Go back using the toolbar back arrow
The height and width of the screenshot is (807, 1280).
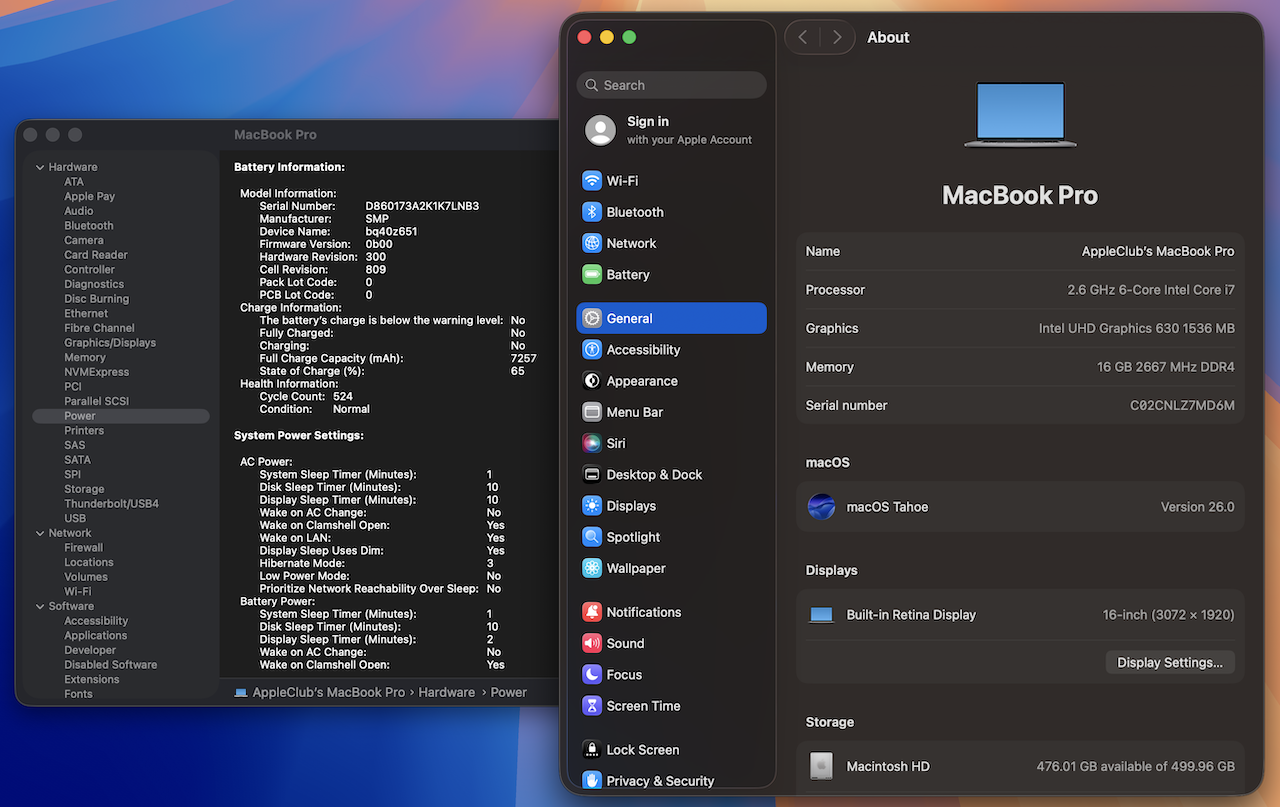[x=803, y=38]
